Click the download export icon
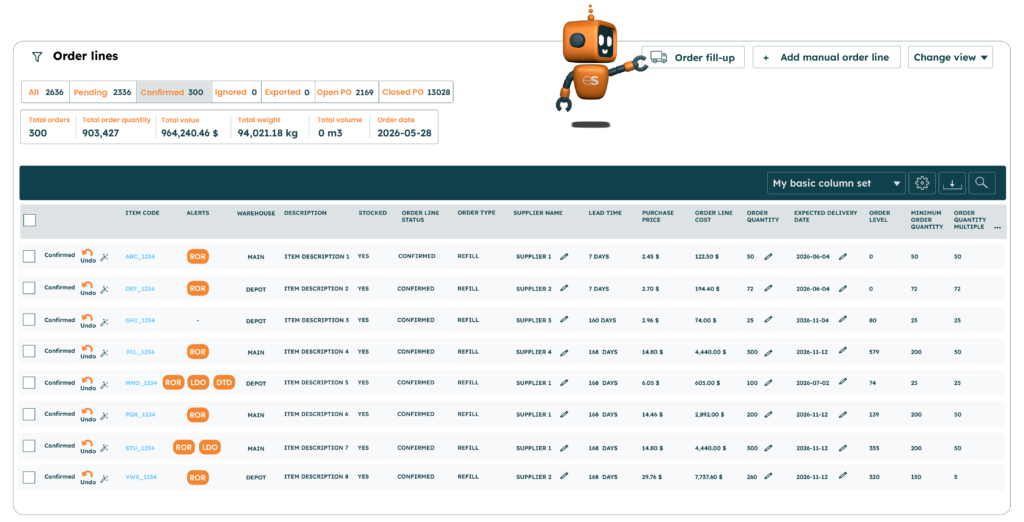 tap(952, 184)
